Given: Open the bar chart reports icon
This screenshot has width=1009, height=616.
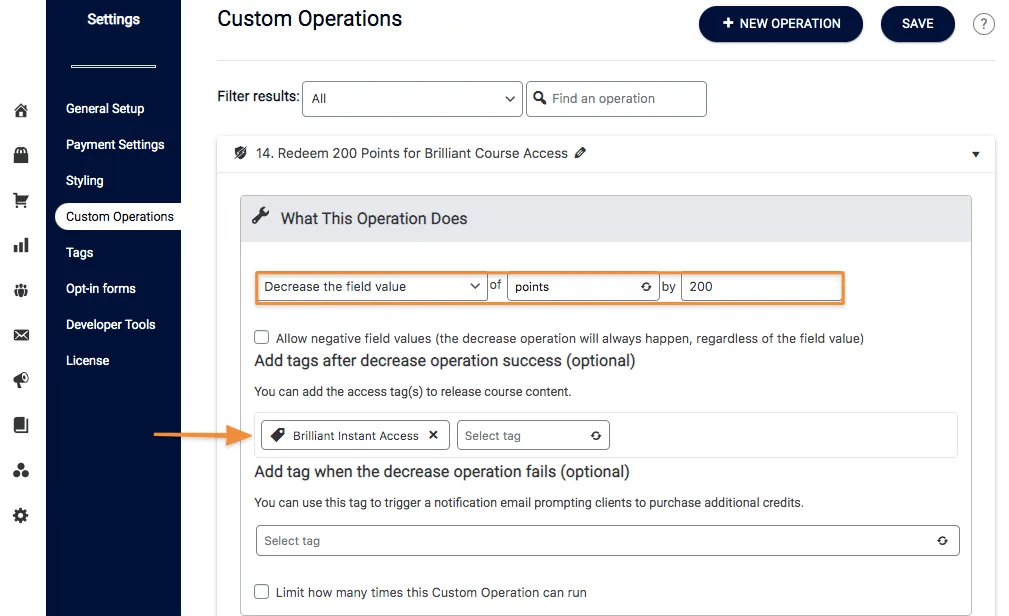Looking at the screenshot, I should 21,245.
